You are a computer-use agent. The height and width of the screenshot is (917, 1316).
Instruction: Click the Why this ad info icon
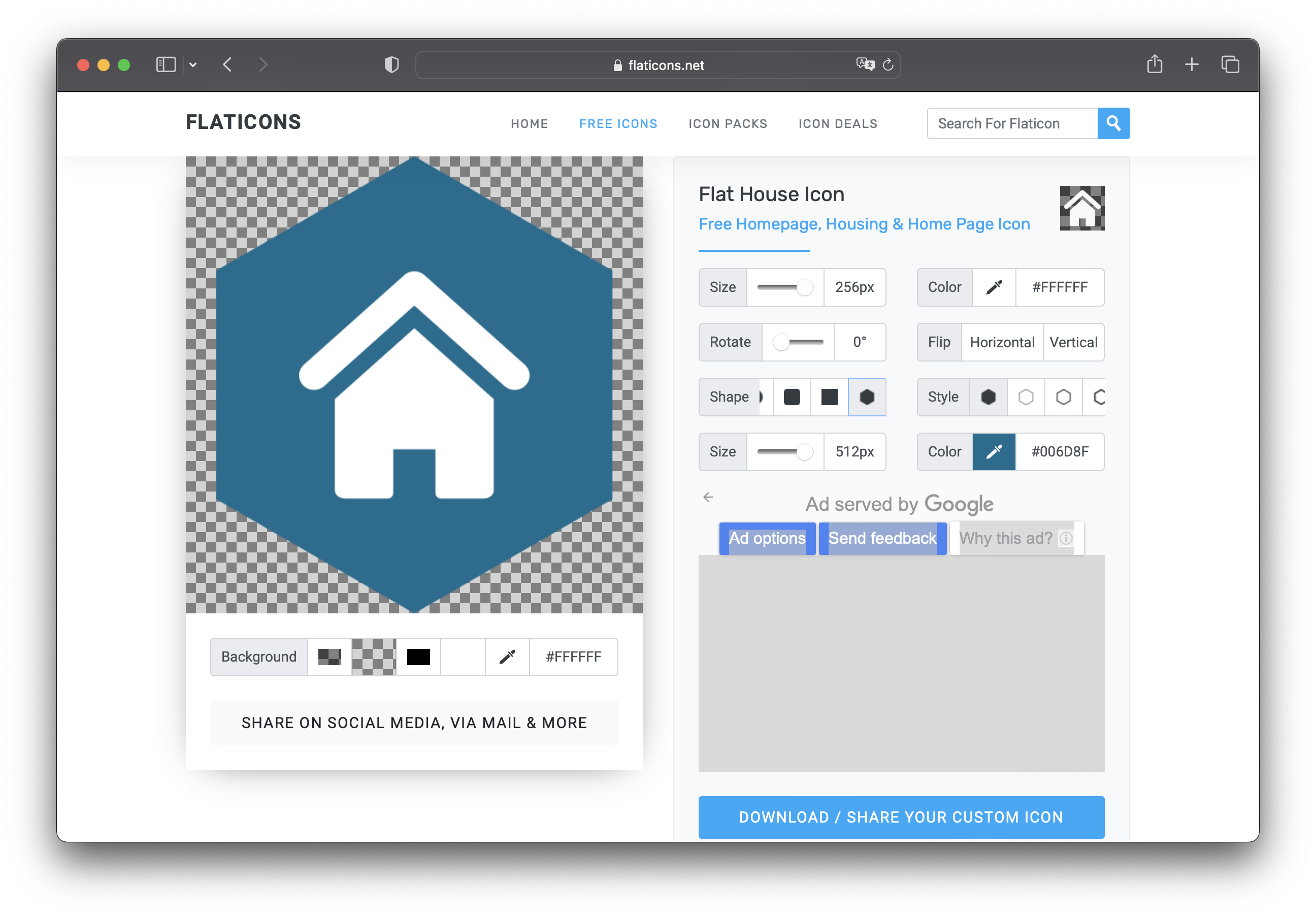pos(1066,538)
